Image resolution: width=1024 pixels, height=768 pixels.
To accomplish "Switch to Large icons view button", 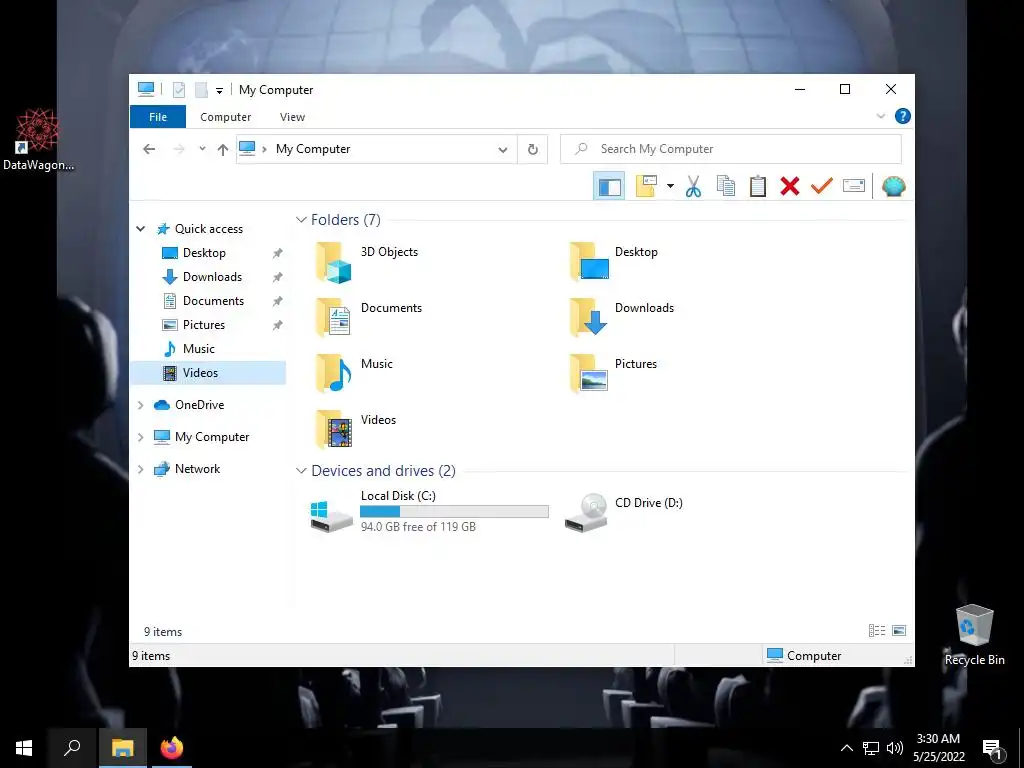I will tap(899, 631).
